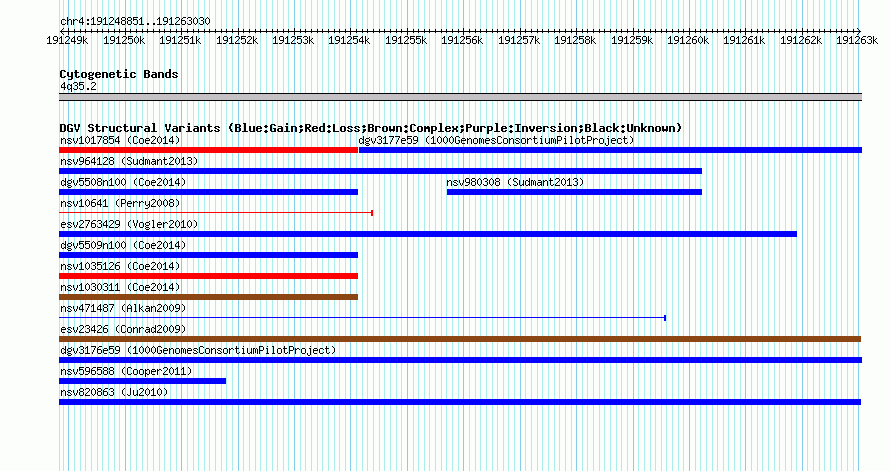Click the 191262k ruler tick label
The width and height of the screenshot is (890, 471).
[801, 40]
